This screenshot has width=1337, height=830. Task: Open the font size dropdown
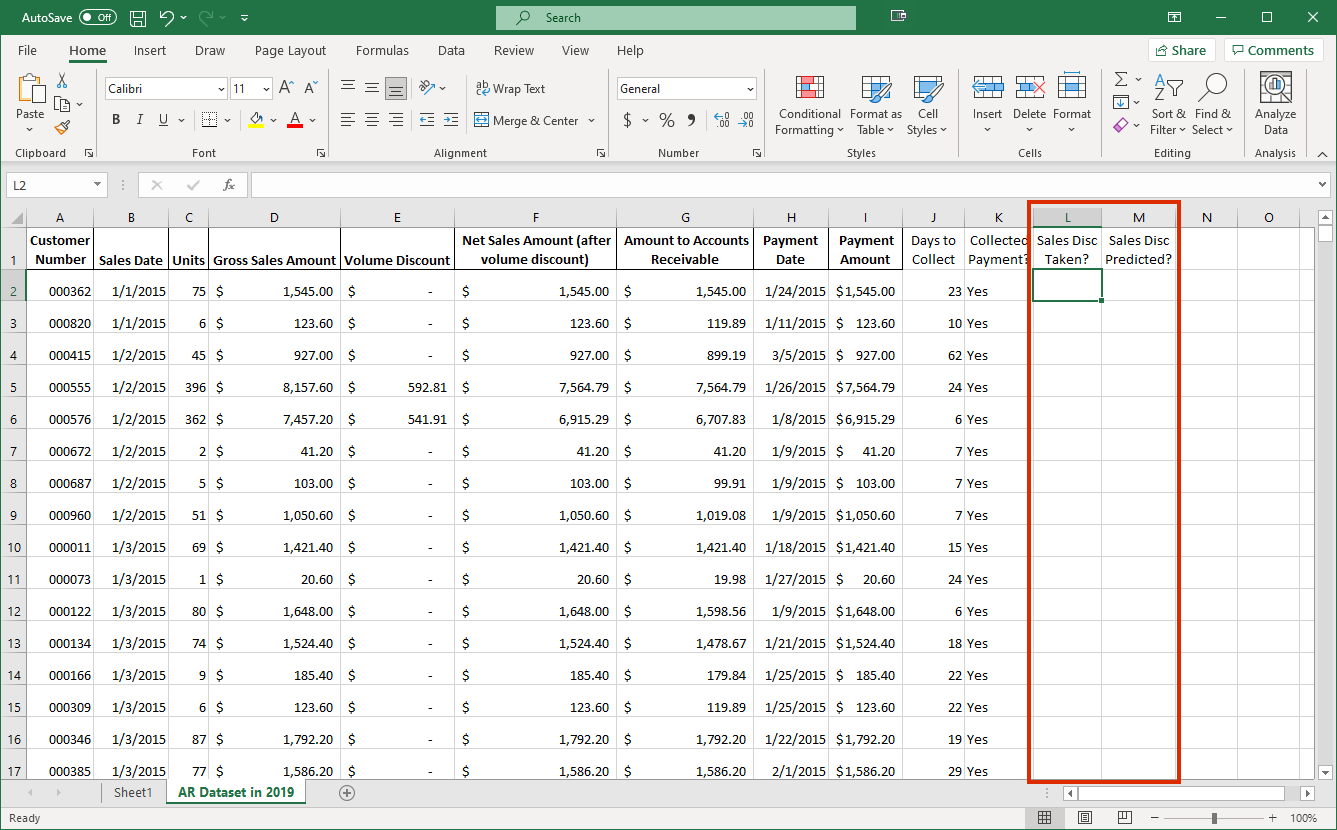(x=265, y=89)
